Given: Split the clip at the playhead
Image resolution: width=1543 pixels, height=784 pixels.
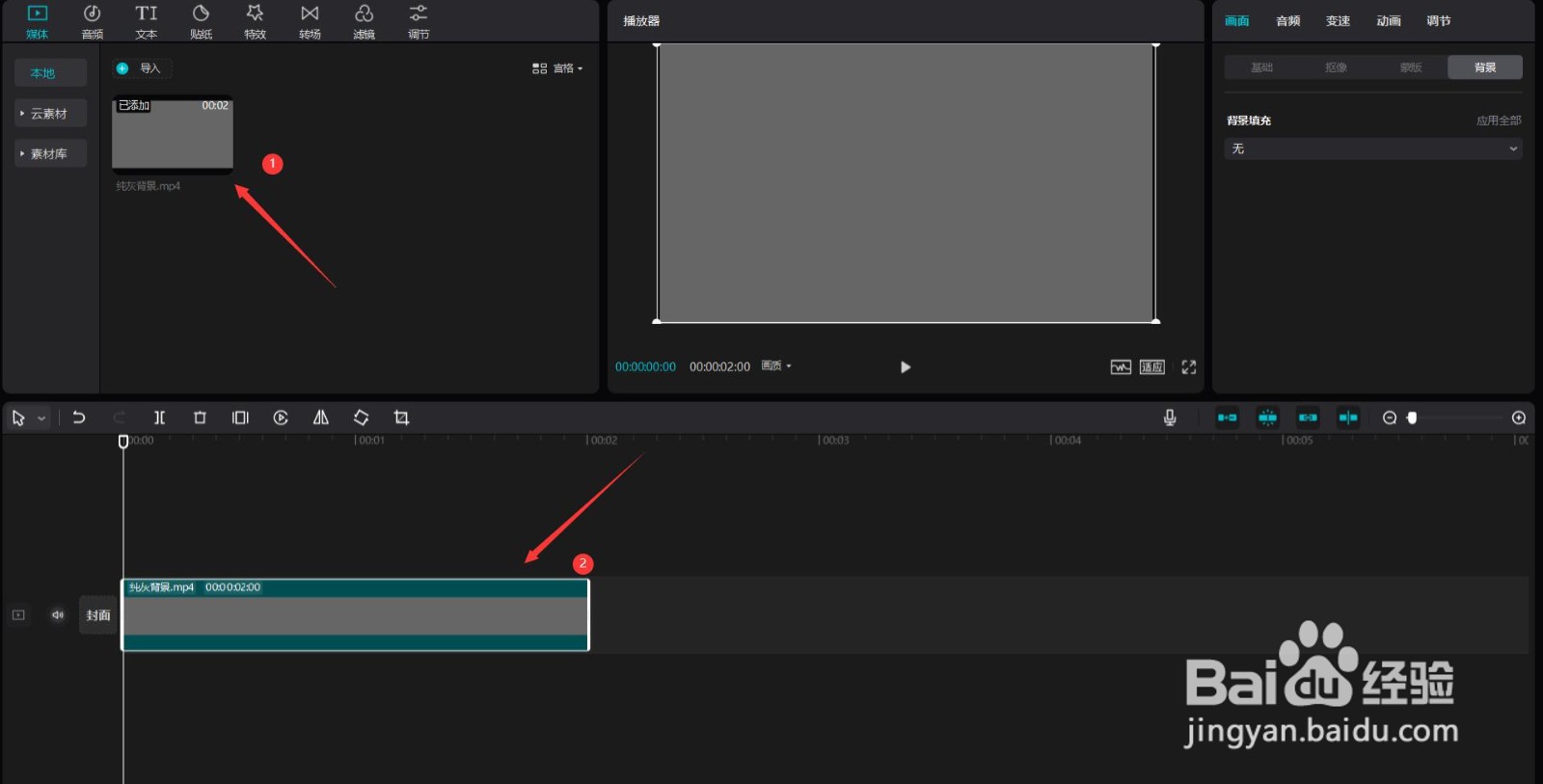Looking at the screenshot, I should [x=160, y=418].
